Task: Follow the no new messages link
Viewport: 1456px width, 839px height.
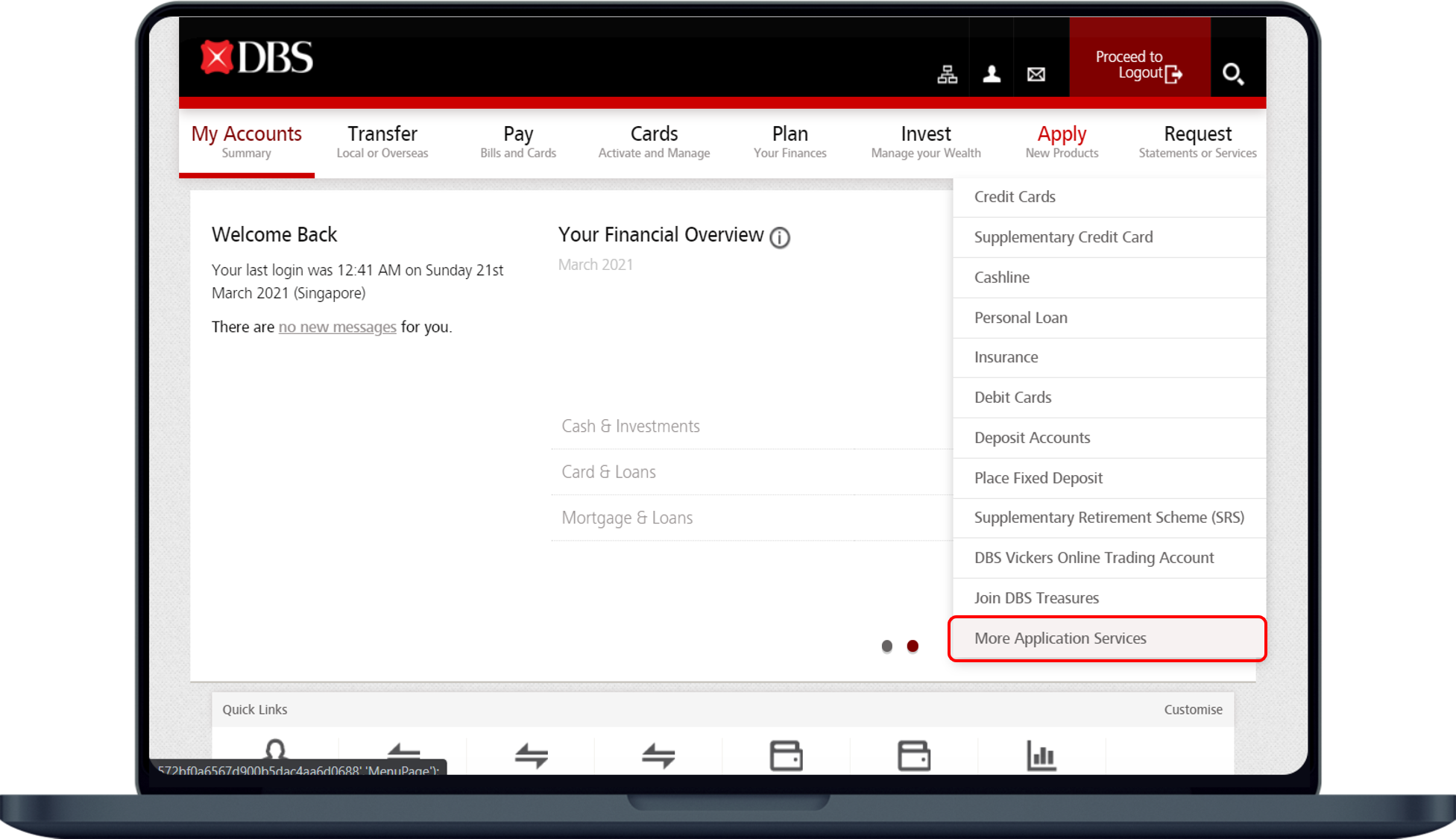Action: (337, 327)
